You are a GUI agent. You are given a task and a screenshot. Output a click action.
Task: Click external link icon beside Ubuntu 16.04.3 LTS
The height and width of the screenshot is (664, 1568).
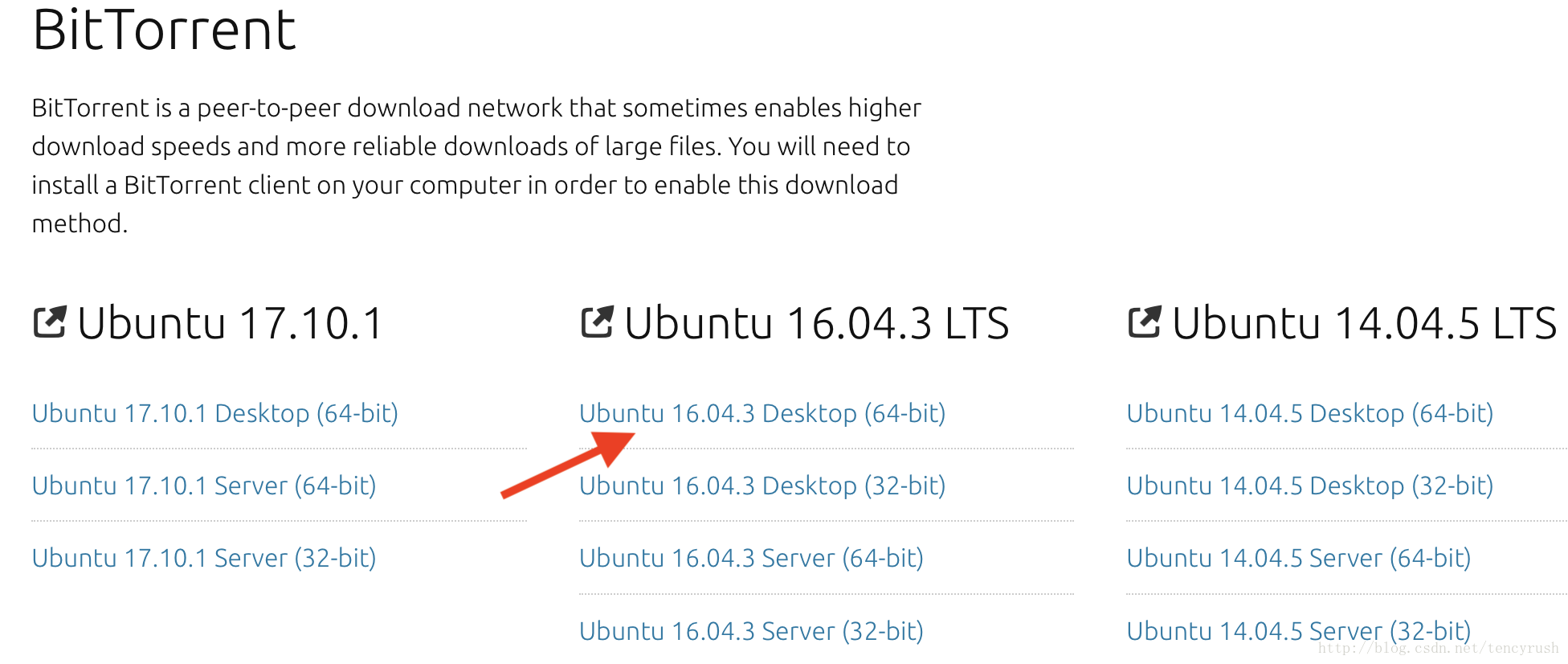597,322
